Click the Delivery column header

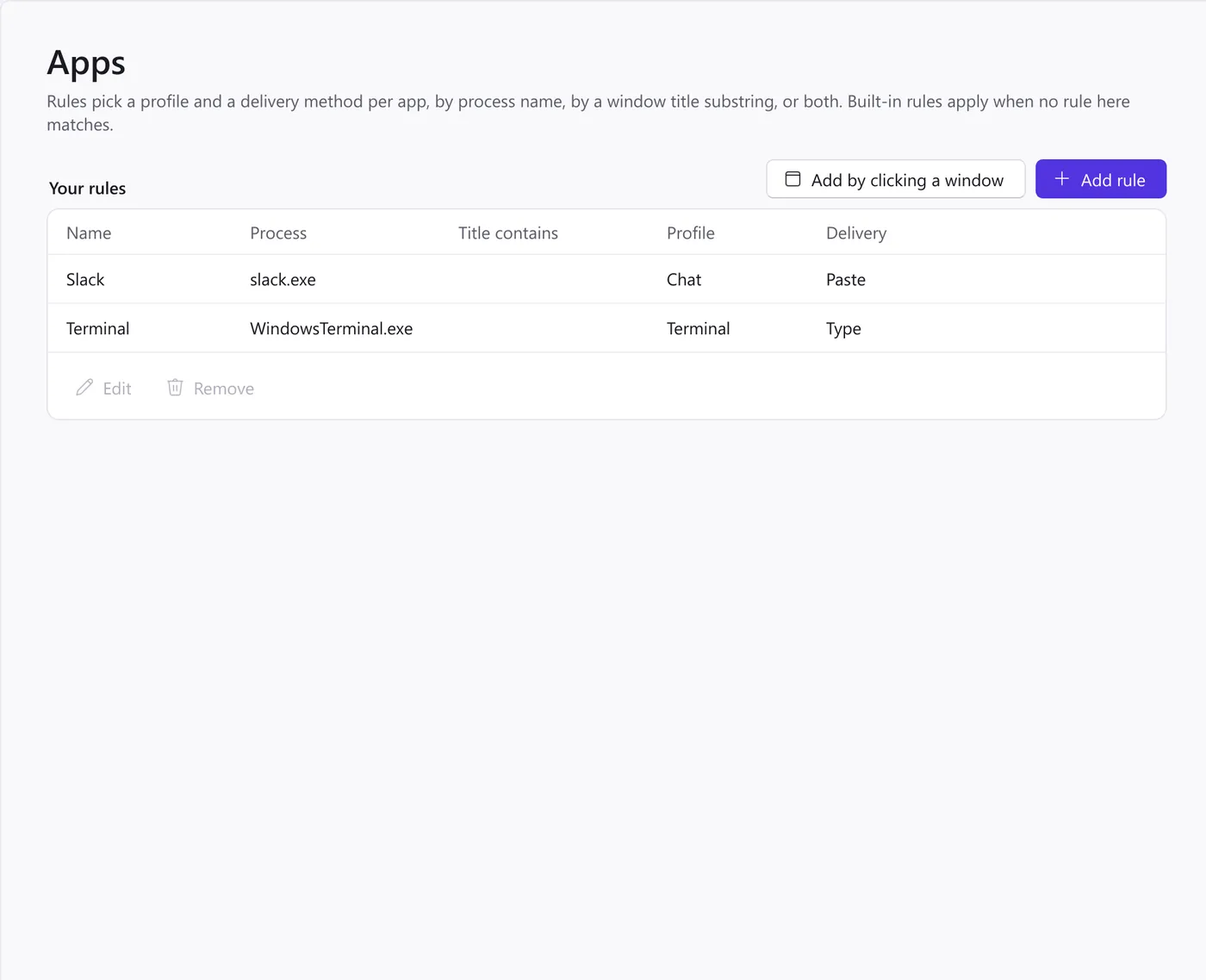(856, 233)
